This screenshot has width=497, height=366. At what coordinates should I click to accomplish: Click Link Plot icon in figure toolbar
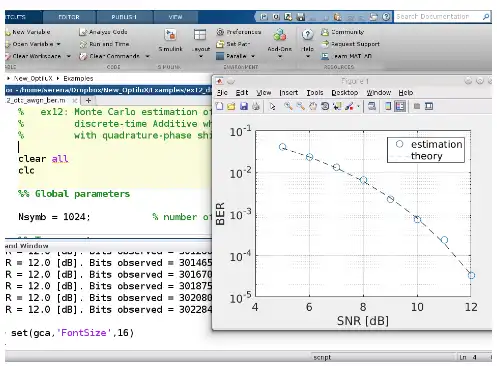coord(372,106)
